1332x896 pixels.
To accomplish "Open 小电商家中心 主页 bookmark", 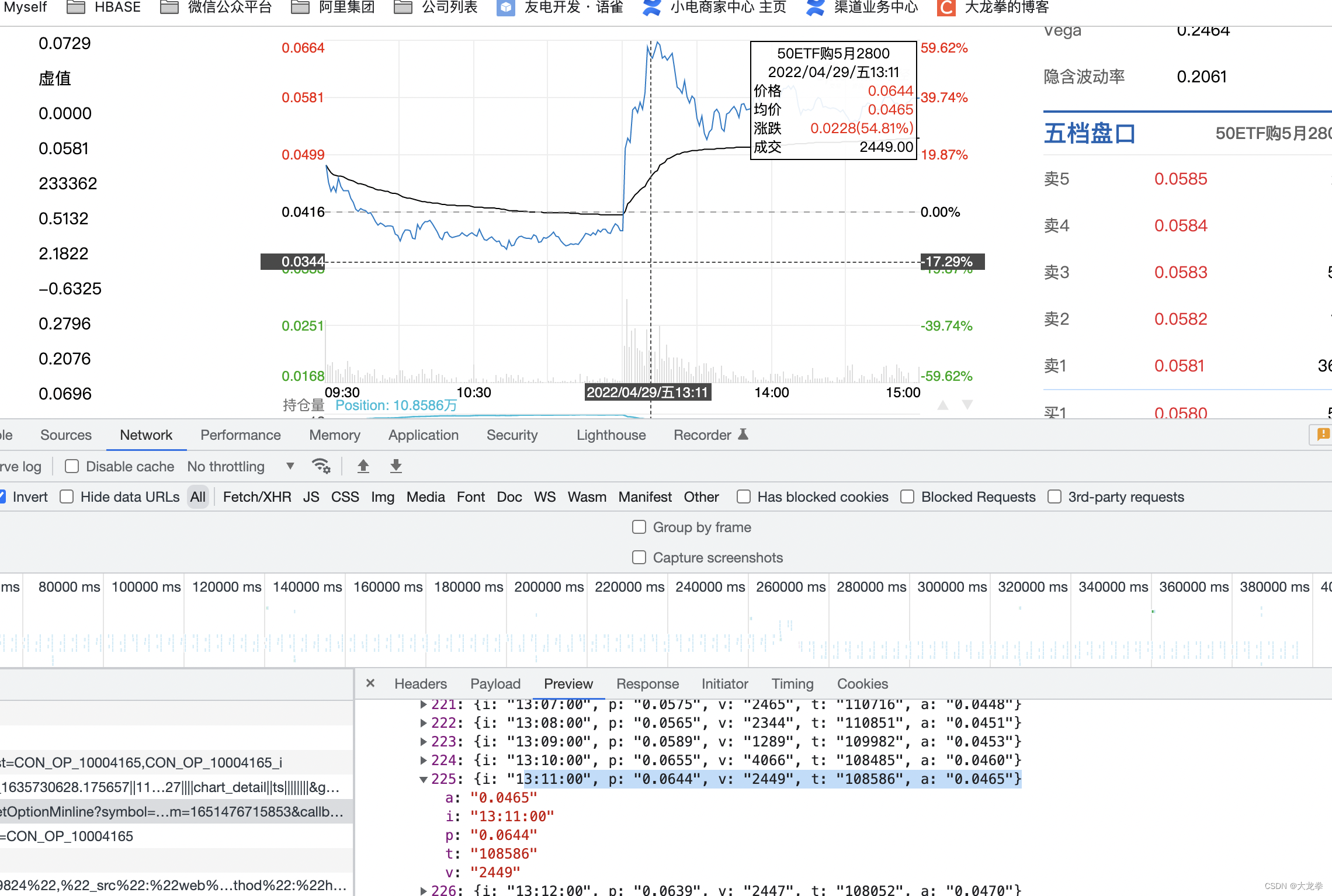I will [x=714, y=7].
